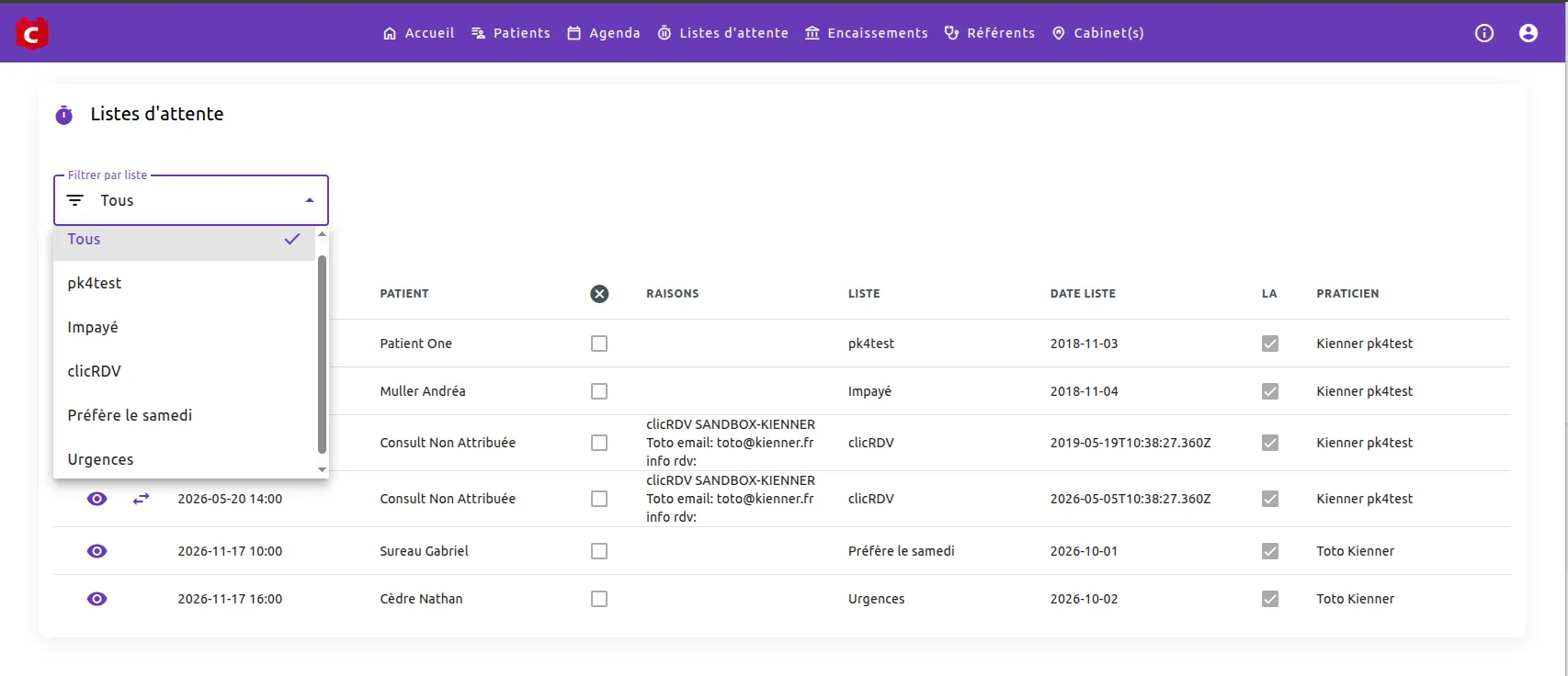Open Listes d'attente in the navigation bar
This screenshot has height=676, width=1568.
point(723,33)
